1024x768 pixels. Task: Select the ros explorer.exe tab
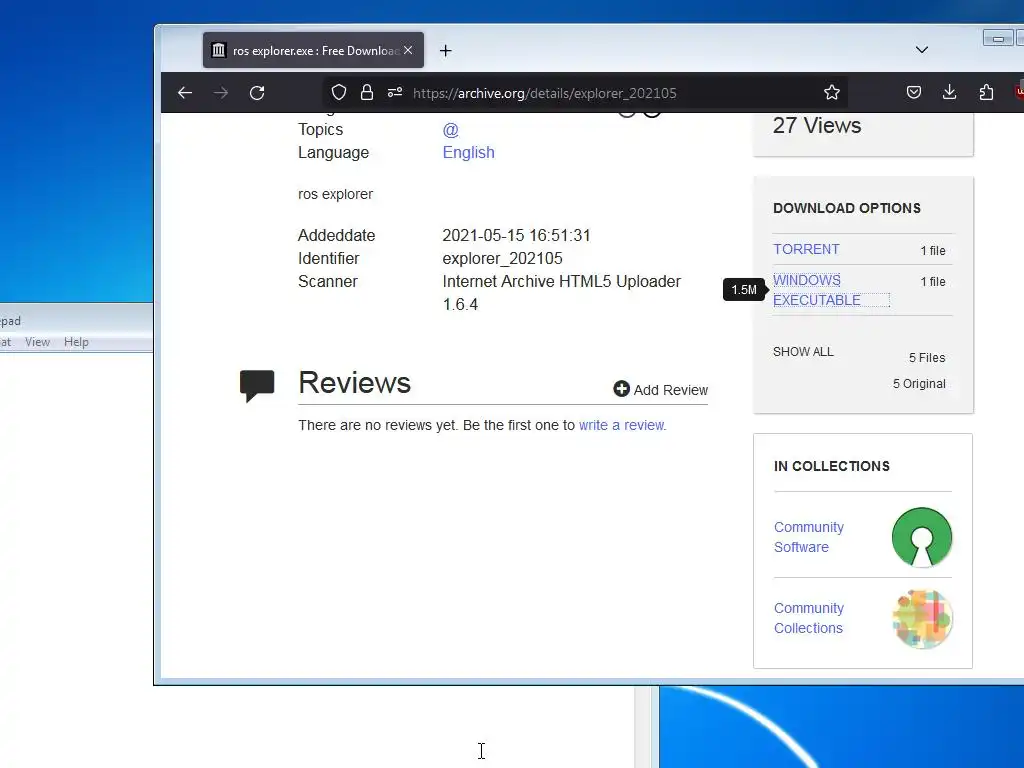(x=313, y=50)
